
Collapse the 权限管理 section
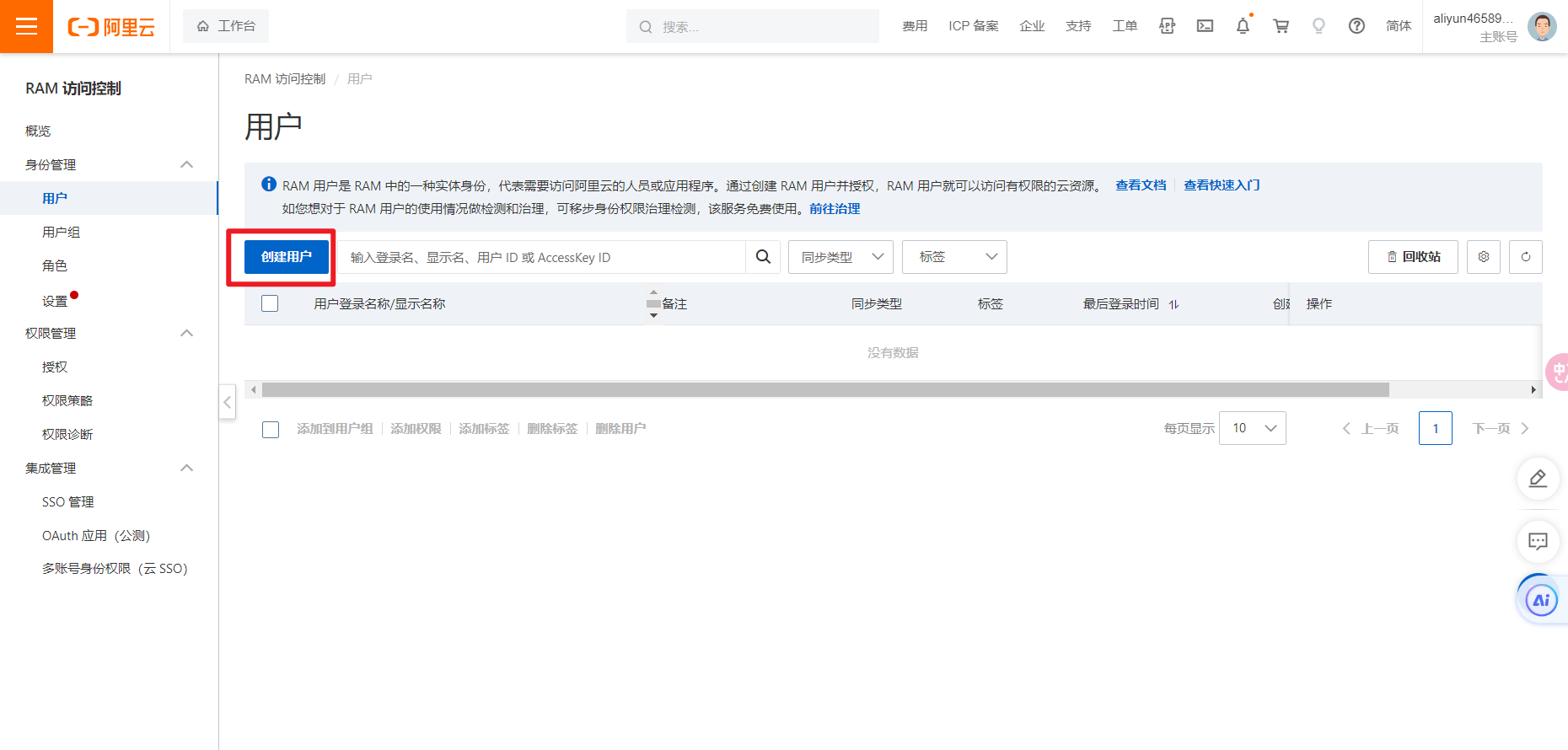tap(187, 333)
